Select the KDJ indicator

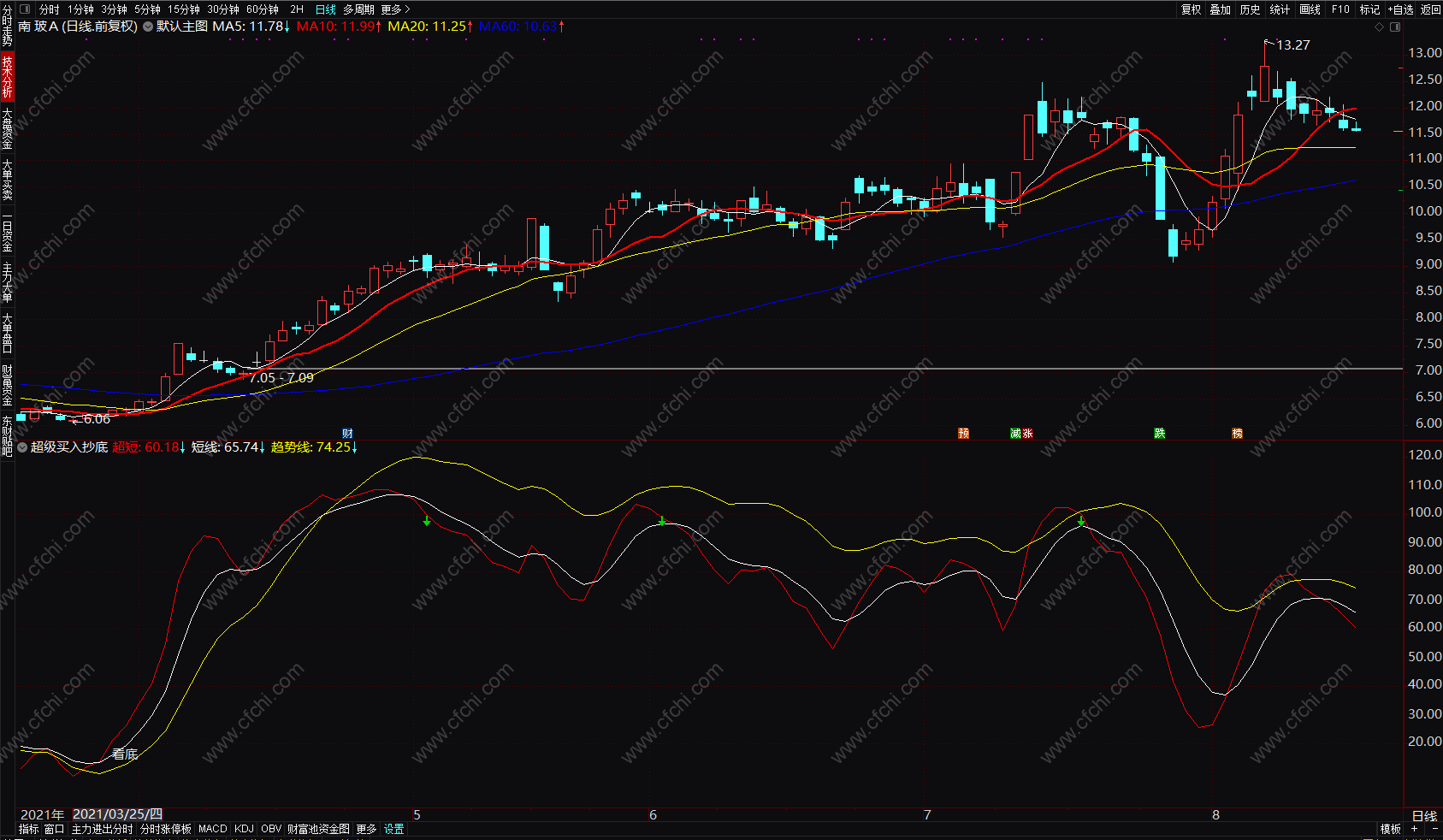pyautogui.click(x=244, y=829)
